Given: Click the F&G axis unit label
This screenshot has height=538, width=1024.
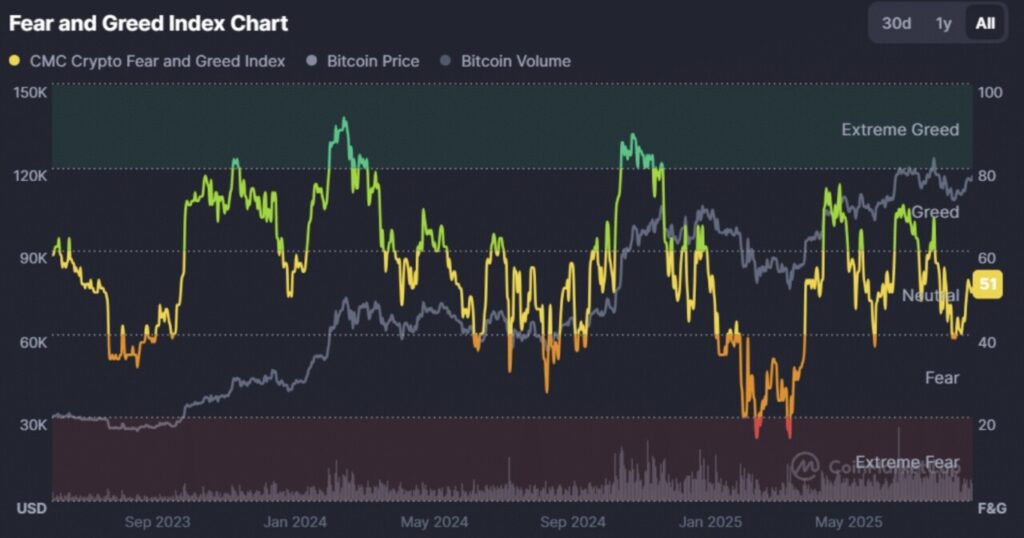Looking at the screenshot, I should [989, 509].
